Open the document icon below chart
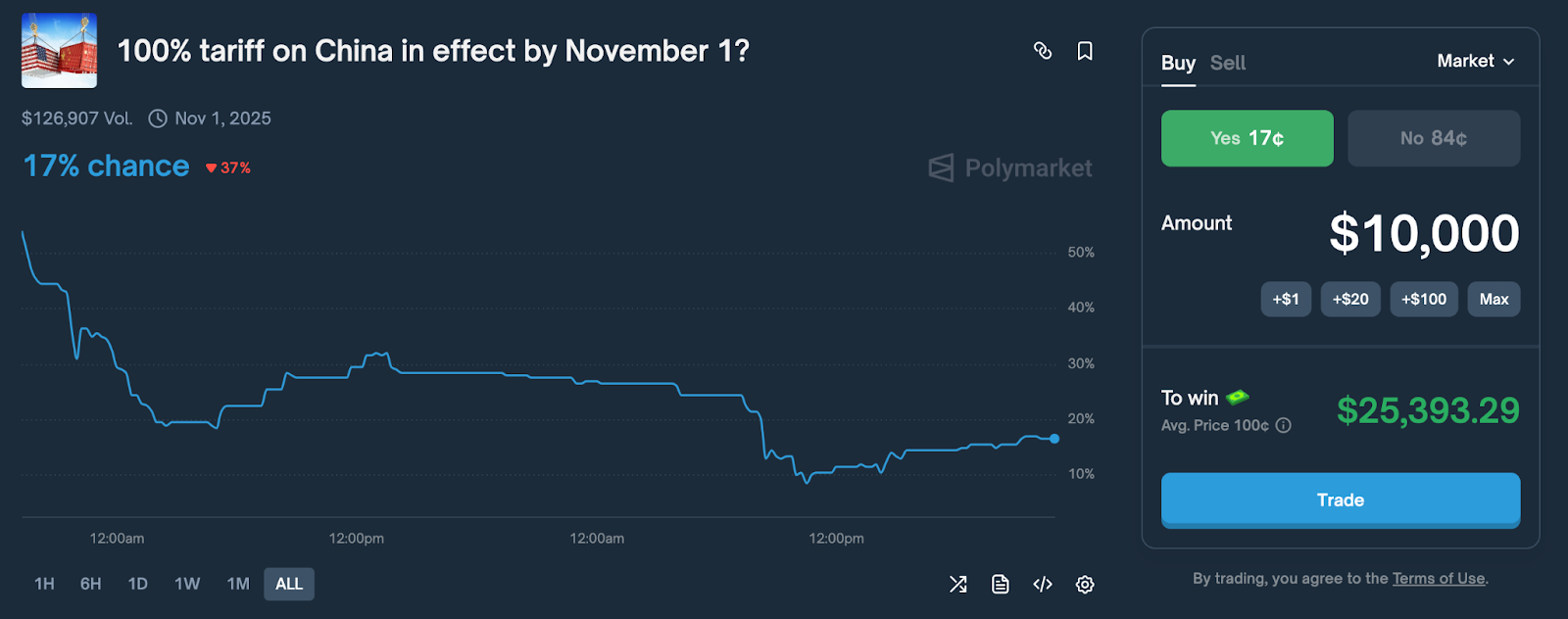 (1001, 585)
